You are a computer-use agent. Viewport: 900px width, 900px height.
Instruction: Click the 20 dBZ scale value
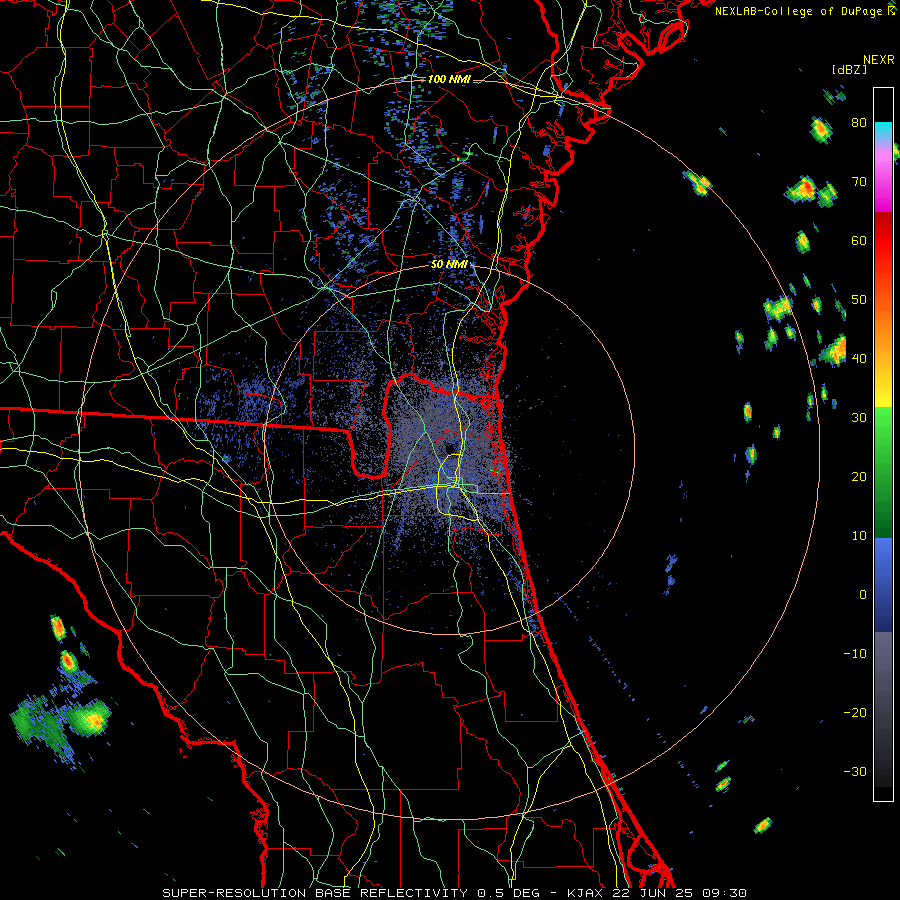pos(859,477)
